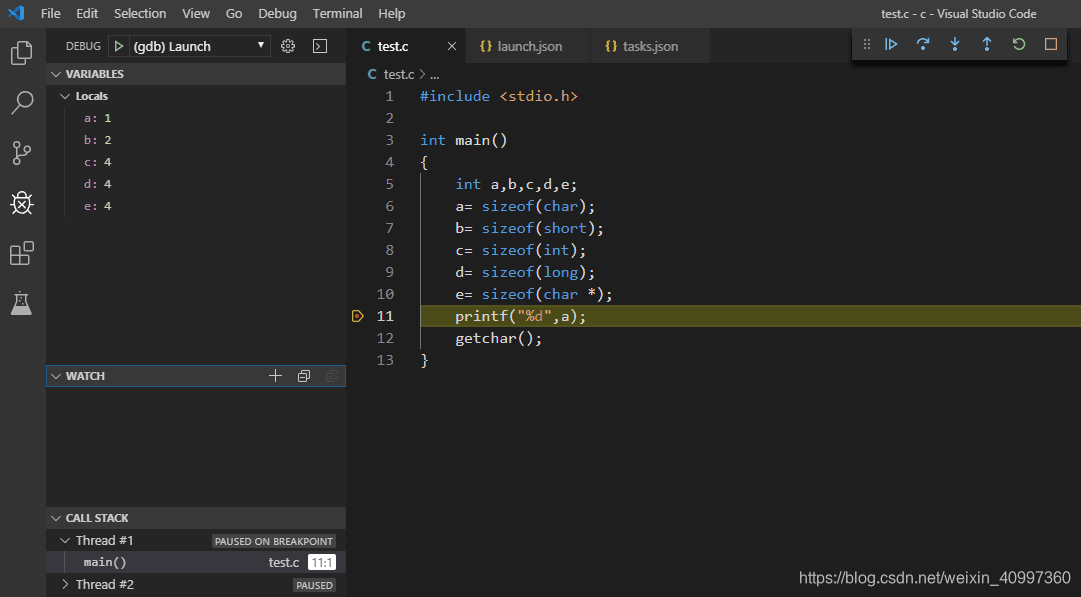
Task: Click Continue in the debug toolbar
Action: pos(891,44)
